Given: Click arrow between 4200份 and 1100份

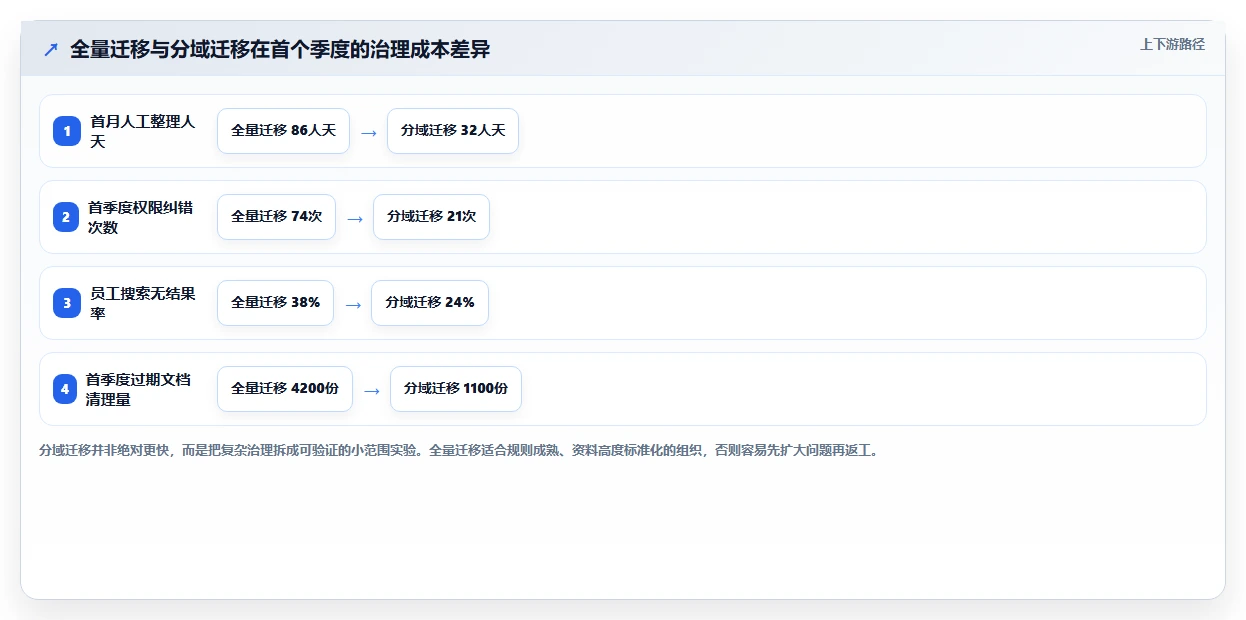Looking at the screenshot, I should (372, 390).
